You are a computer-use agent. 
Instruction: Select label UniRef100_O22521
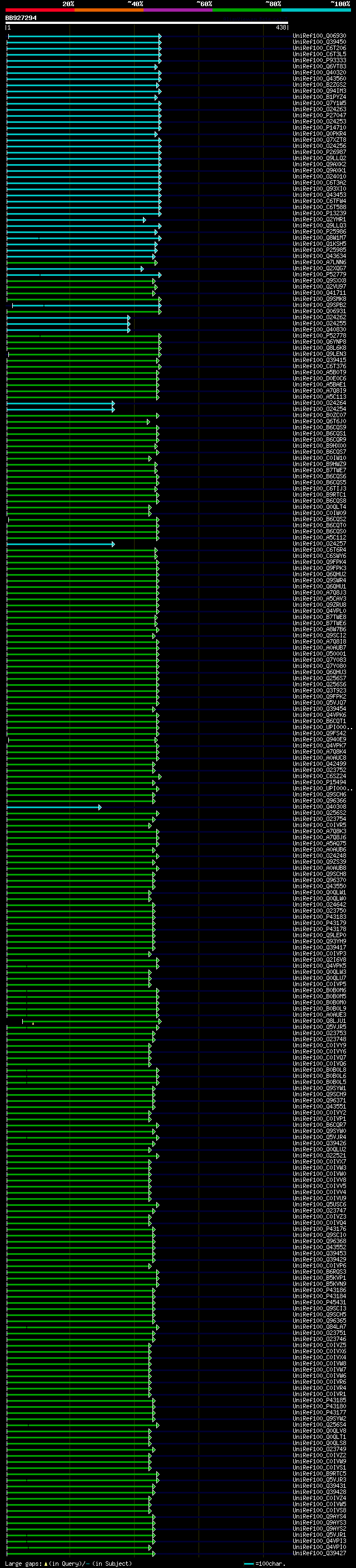click(x=319, y=1155)
